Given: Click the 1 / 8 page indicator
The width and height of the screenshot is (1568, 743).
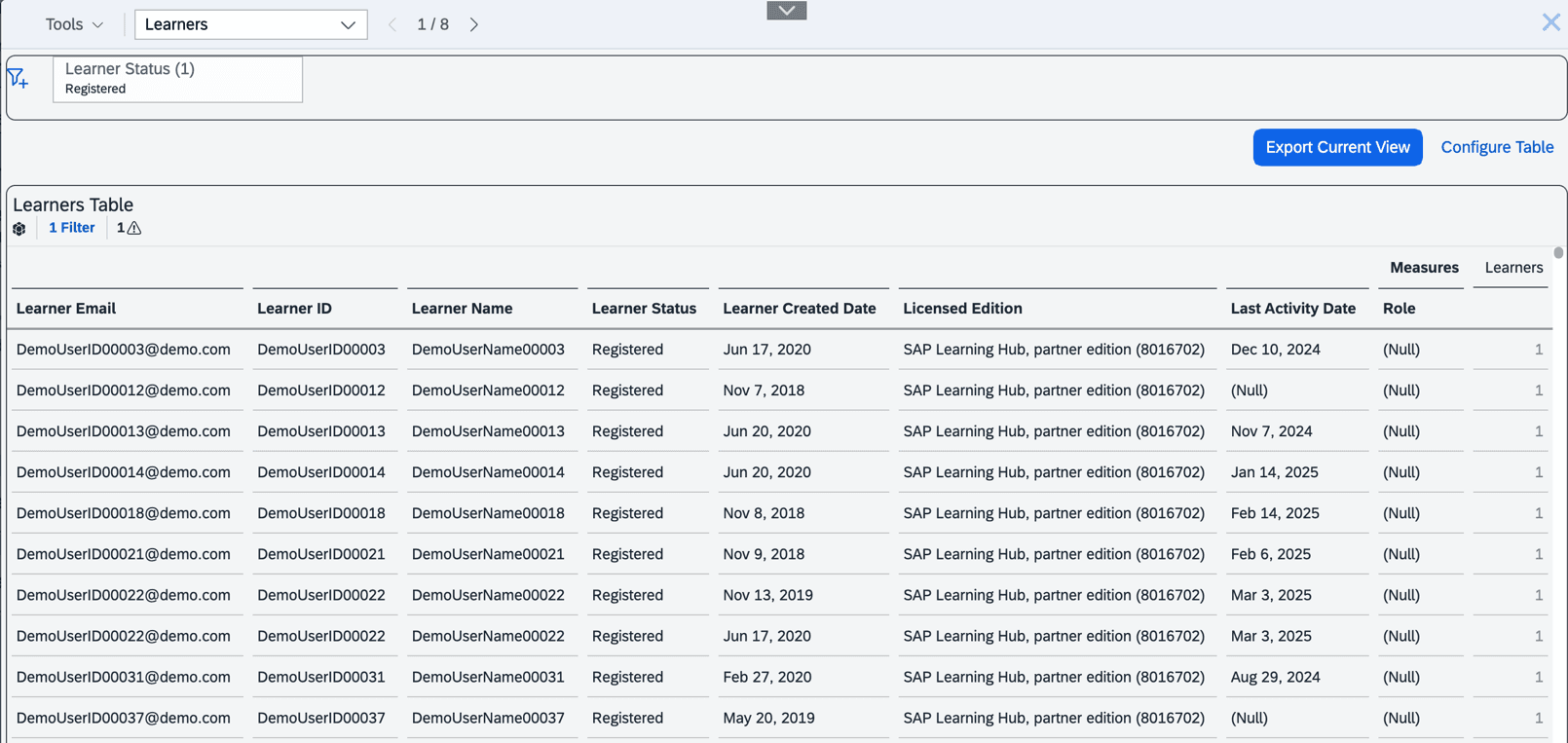Looking at the screenshot, I should (x=432, y=24).
